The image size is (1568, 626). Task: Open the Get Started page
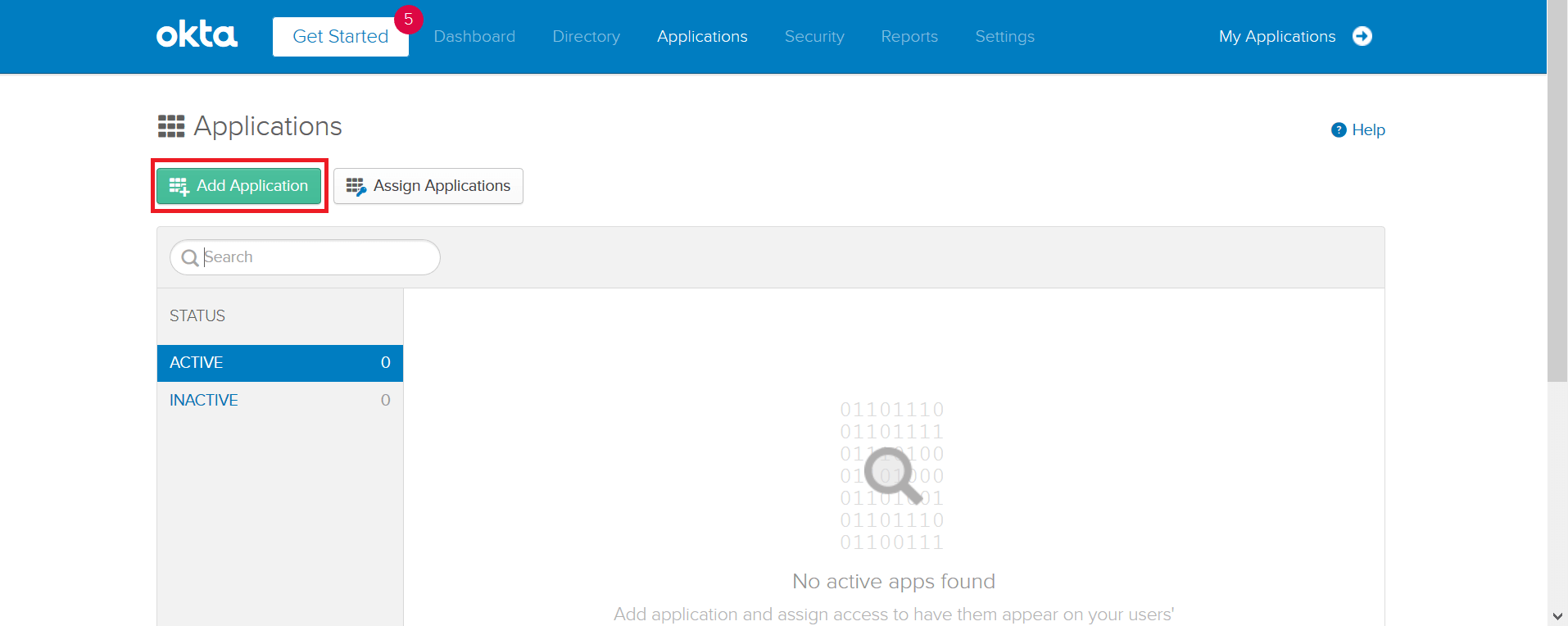341,37
